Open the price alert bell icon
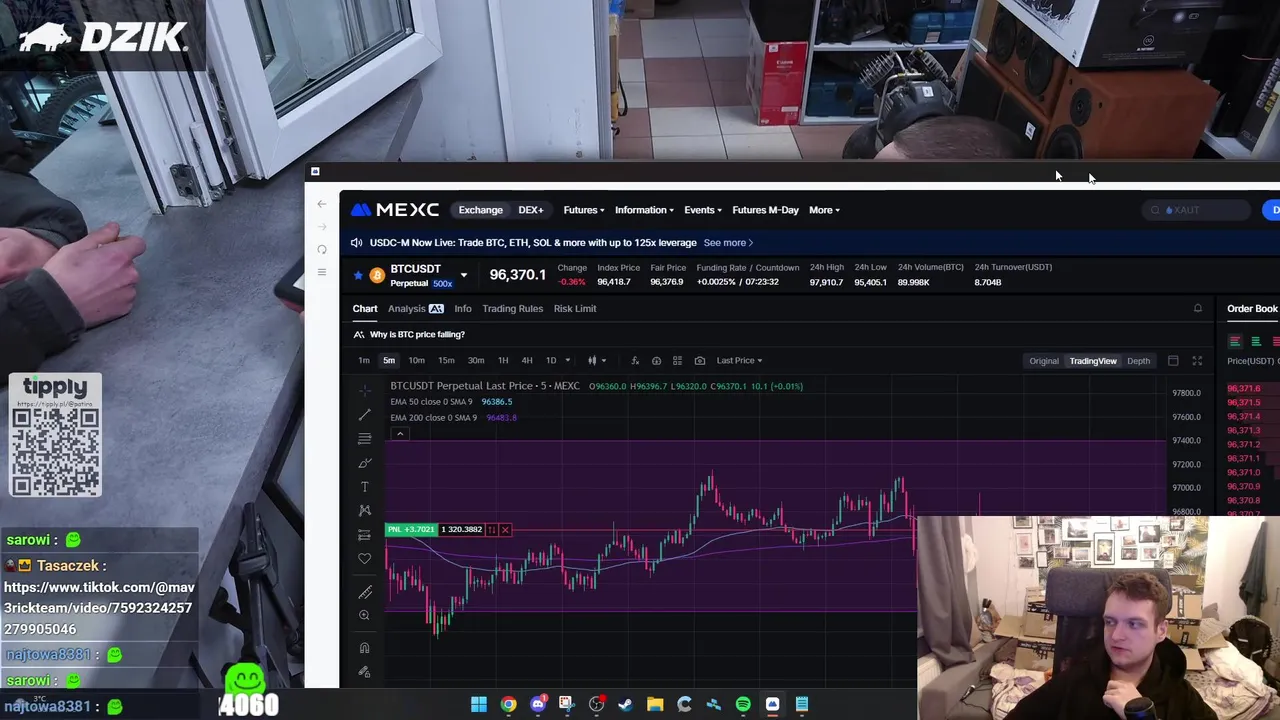 pyautogui.click(x=1198, y=308)
